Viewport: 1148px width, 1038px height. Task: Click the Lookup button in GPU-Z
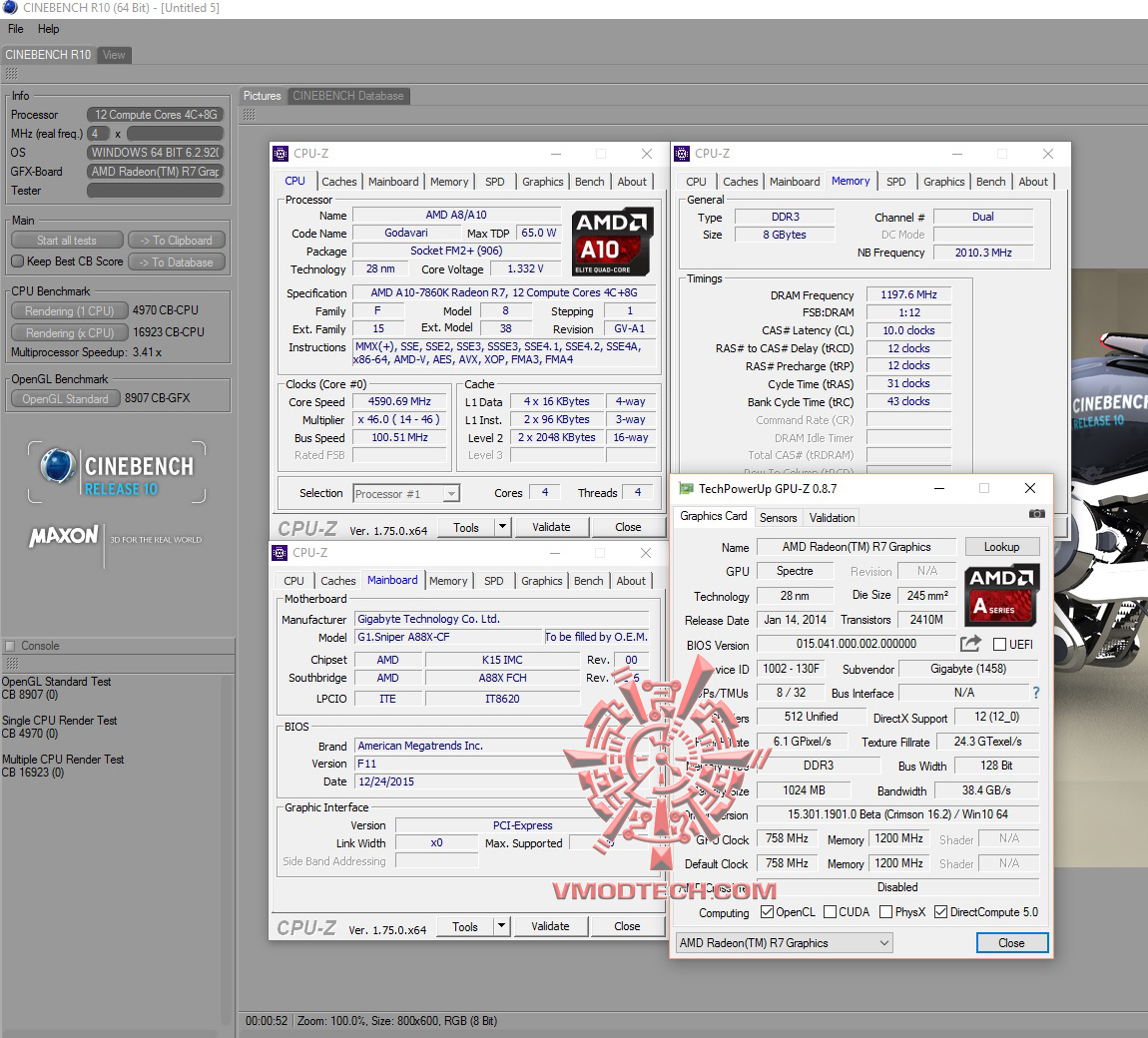[x=1001, y=547]
